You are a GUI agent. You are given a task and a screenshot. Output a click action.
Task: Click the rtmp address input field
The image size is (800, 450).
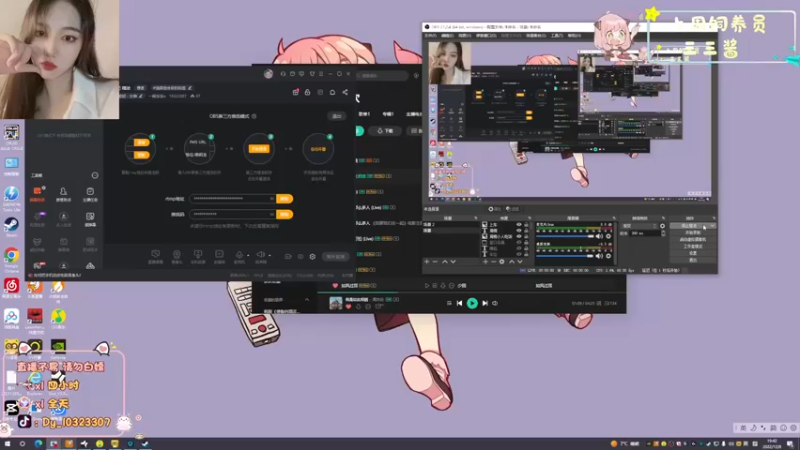232,198
